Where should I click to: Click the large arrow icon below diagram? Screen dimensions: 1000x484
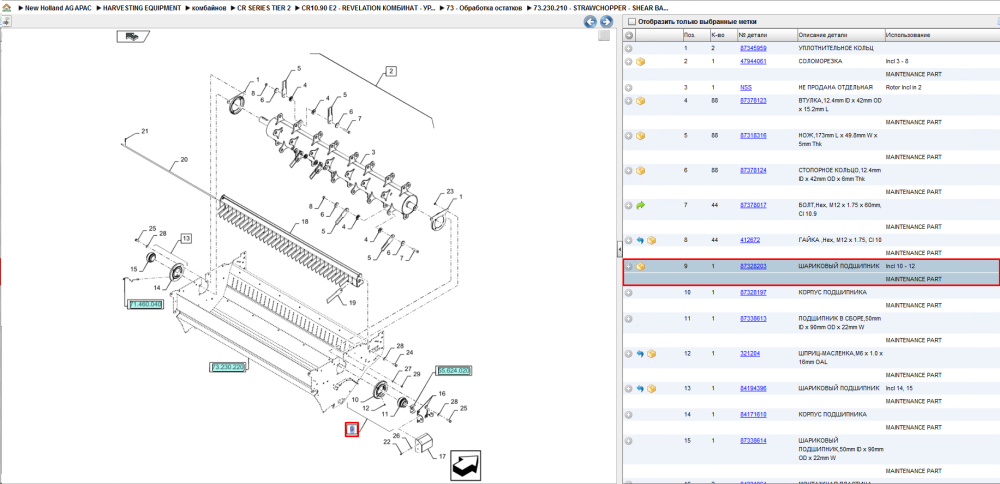coord(466,466)
